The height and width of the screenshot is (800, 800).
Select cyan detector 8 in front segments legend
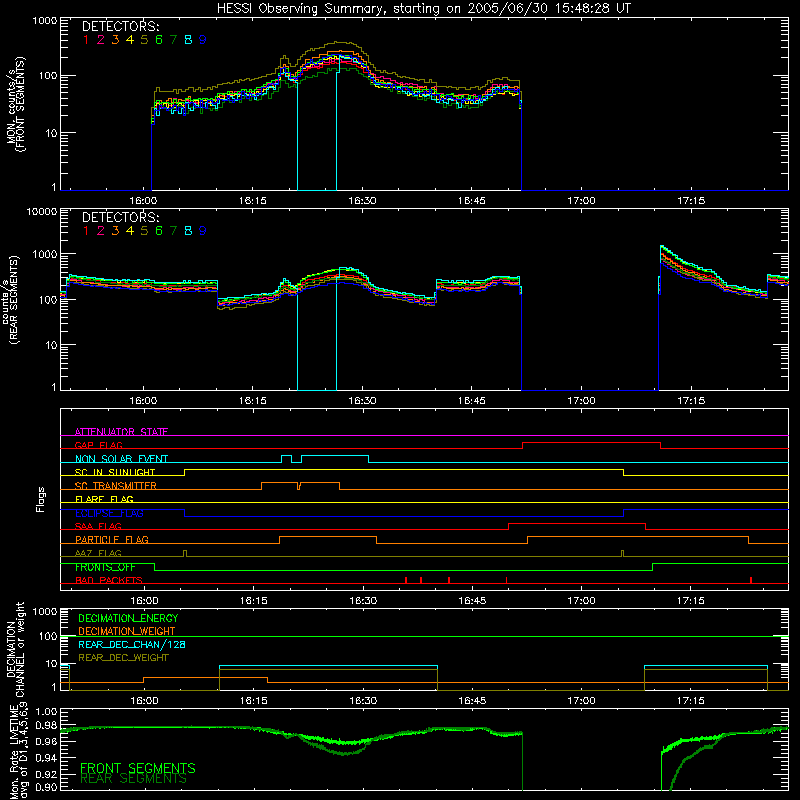click(x=188, y=40)
